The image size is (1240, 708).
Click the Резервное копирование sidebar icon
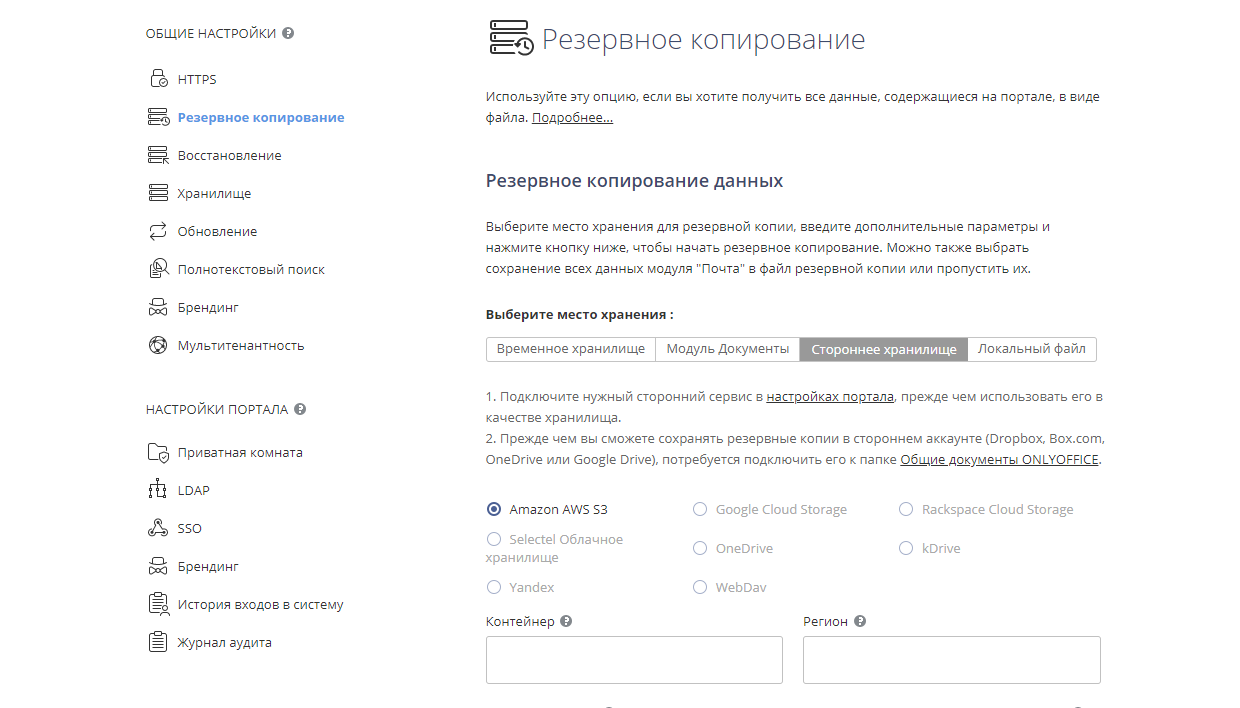(x=158, y=117)
